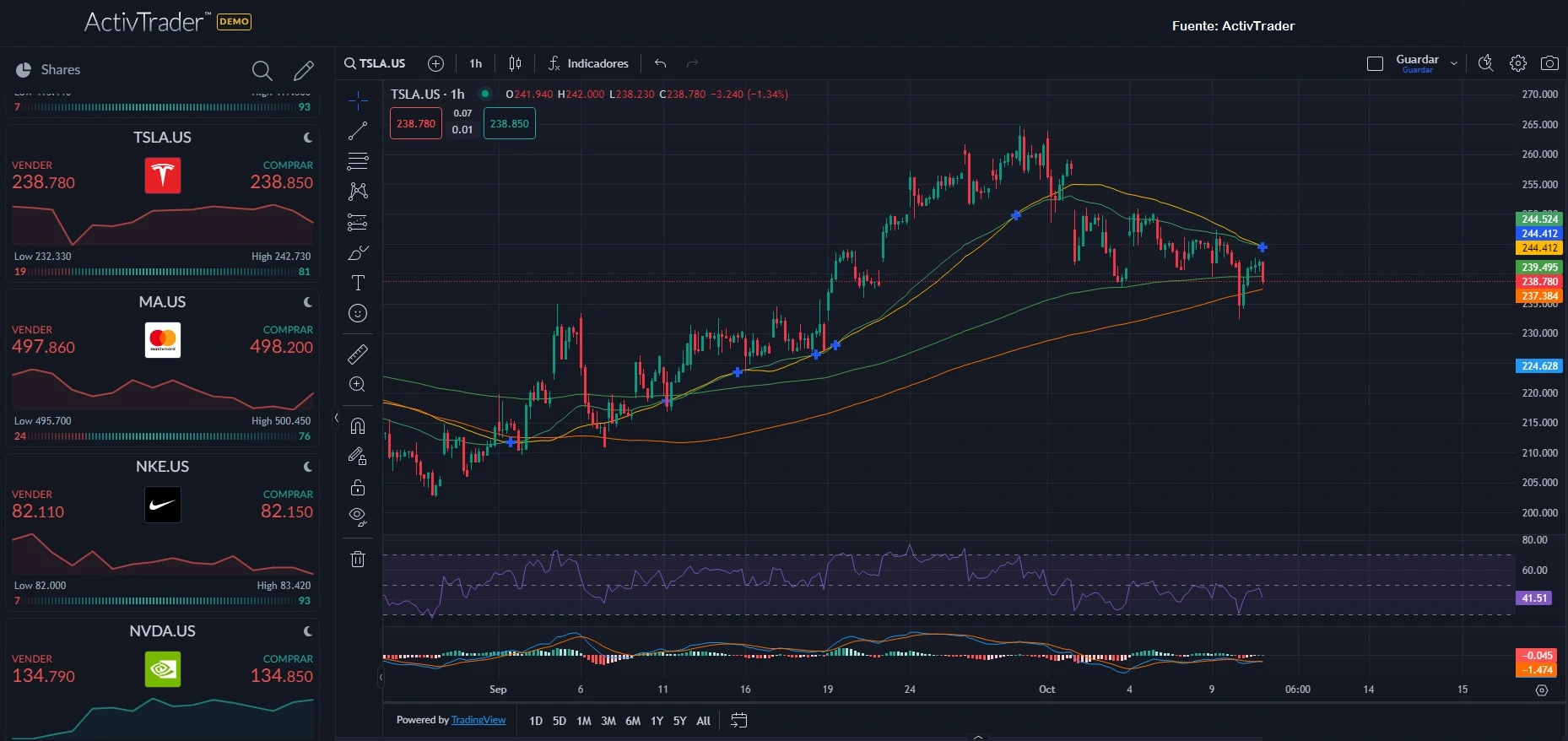Collapse the left watchlist panel arrow
The height and width of the screenshot is (741, 1568).
coord(336,418)
